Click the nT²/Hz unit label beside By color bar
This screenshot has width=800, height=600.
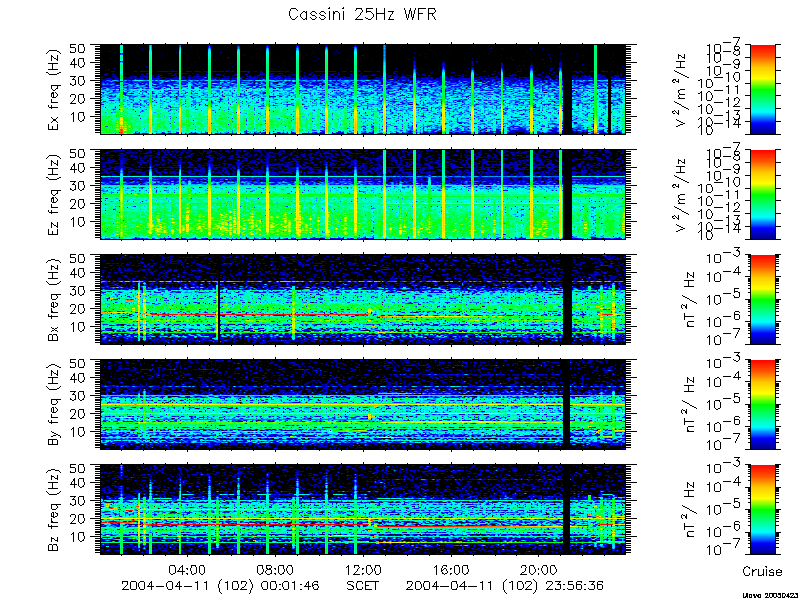[690, 404]
